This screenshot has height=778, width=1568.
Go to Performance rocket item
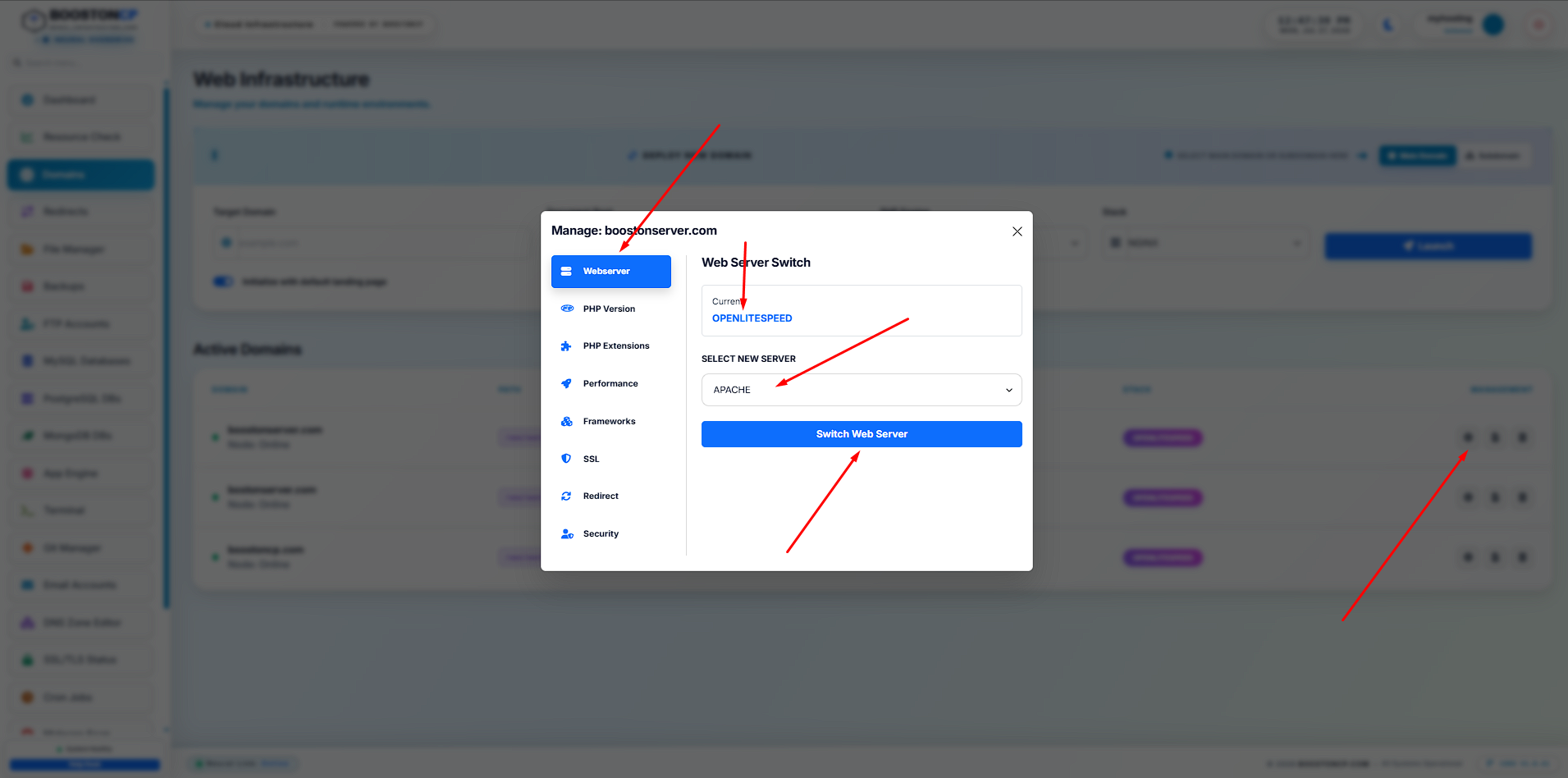pyautogui.click(x=610, y=384)
